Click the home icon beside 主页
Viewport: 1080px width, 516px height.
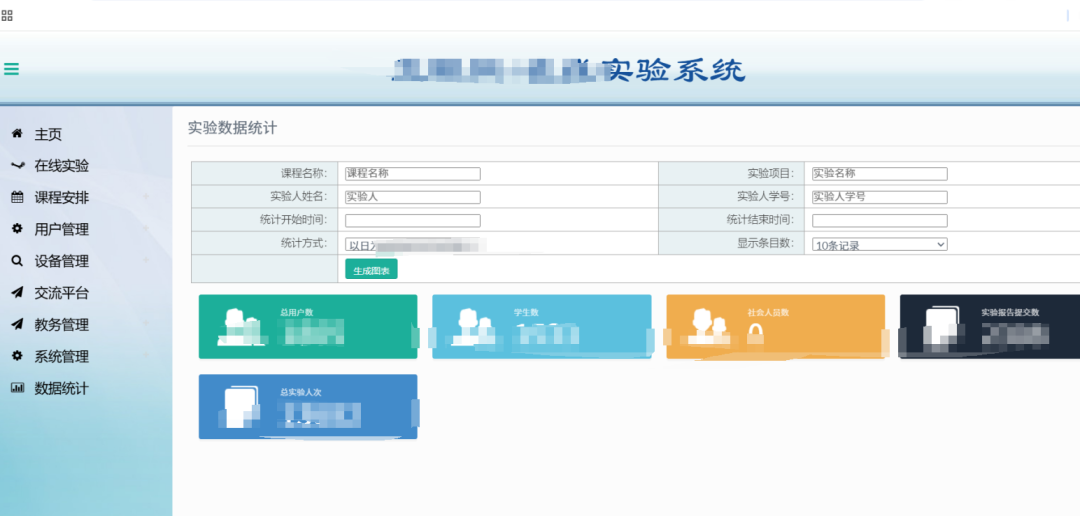click(17, 134)
